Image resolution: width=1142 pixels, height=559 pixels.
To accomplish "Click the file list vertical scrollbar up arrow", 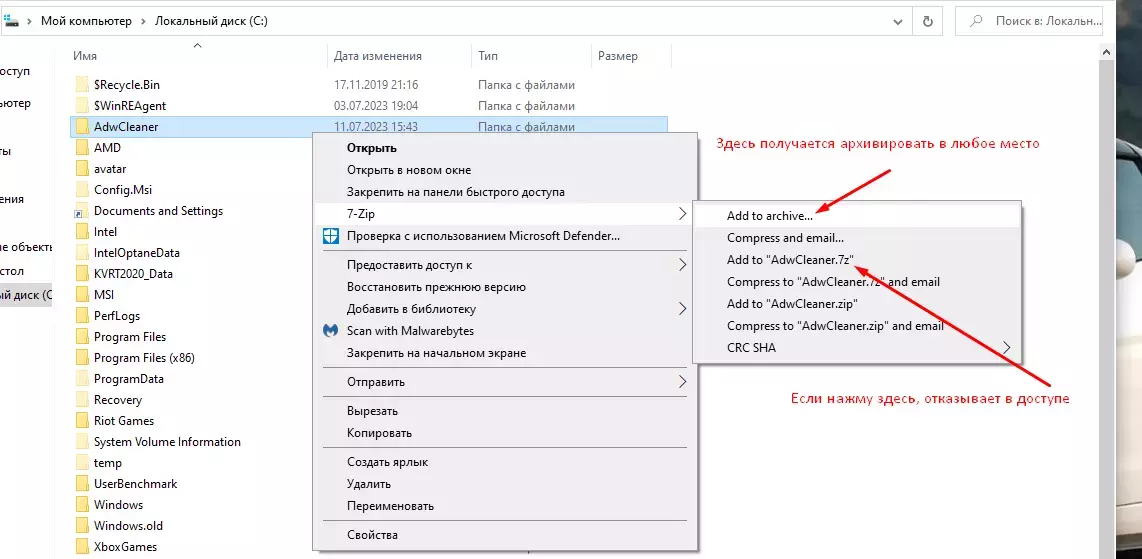I will click(x=1107, y=51).
